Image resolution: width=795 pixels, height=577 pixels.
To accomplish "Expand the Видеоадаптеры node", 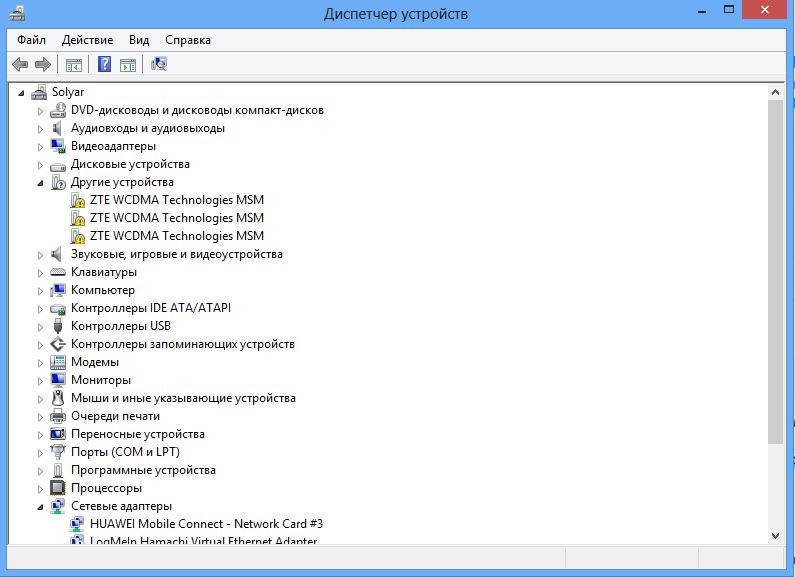I will tap(41, 147).
